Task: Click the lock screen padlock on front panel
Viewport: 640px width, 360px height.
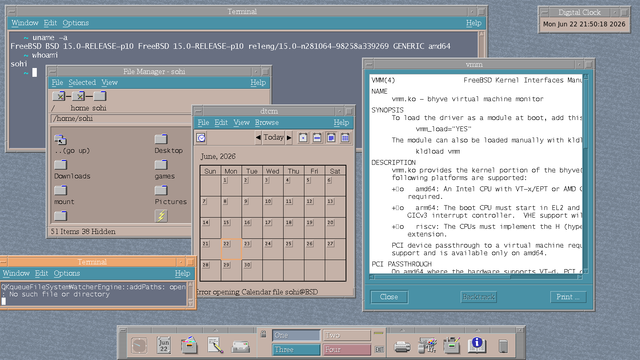Action: point(263,334)
